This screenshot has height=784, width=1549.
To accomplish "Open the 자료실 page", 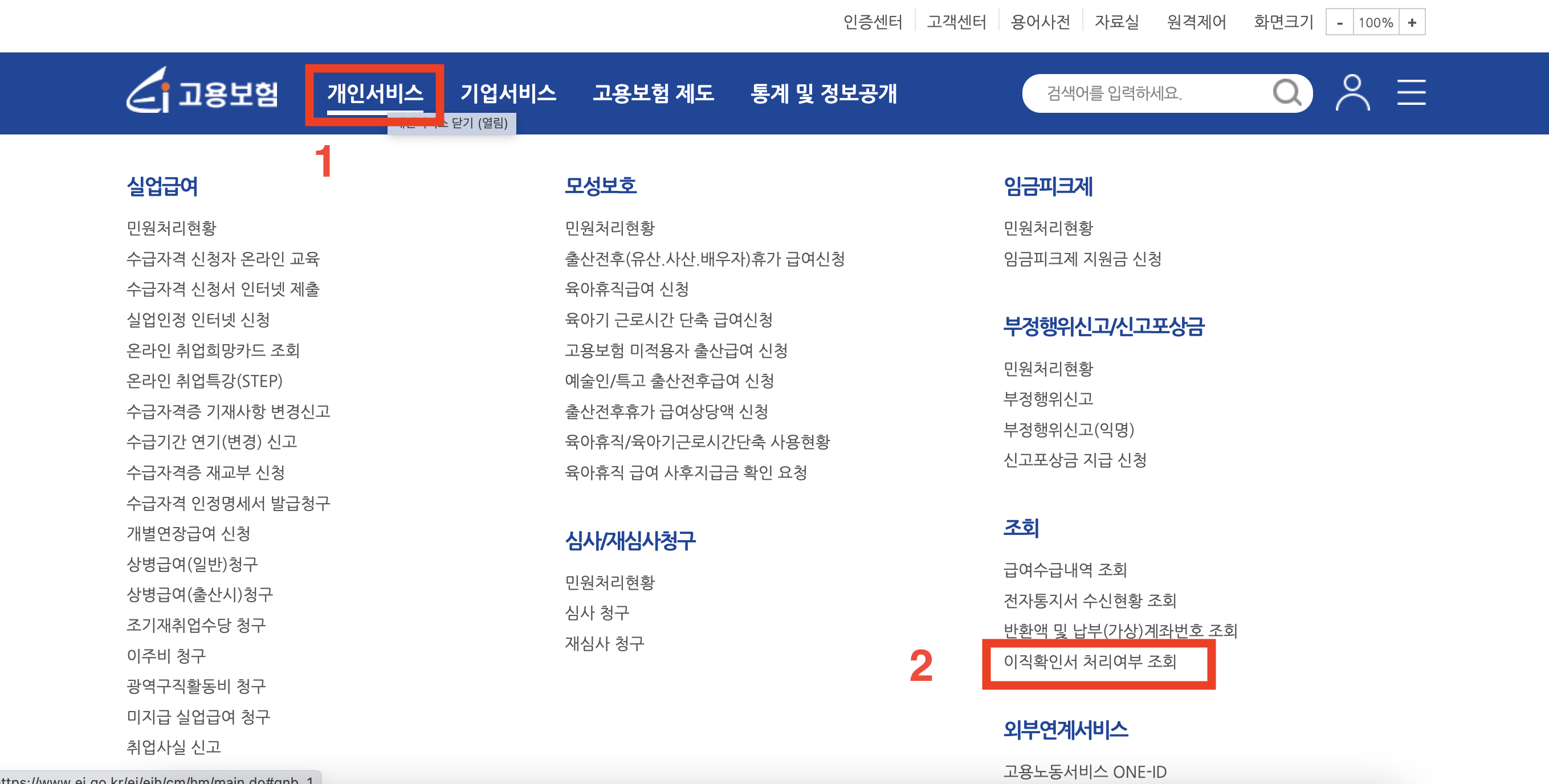I will pyautogui.click(x=1117, y=21).
